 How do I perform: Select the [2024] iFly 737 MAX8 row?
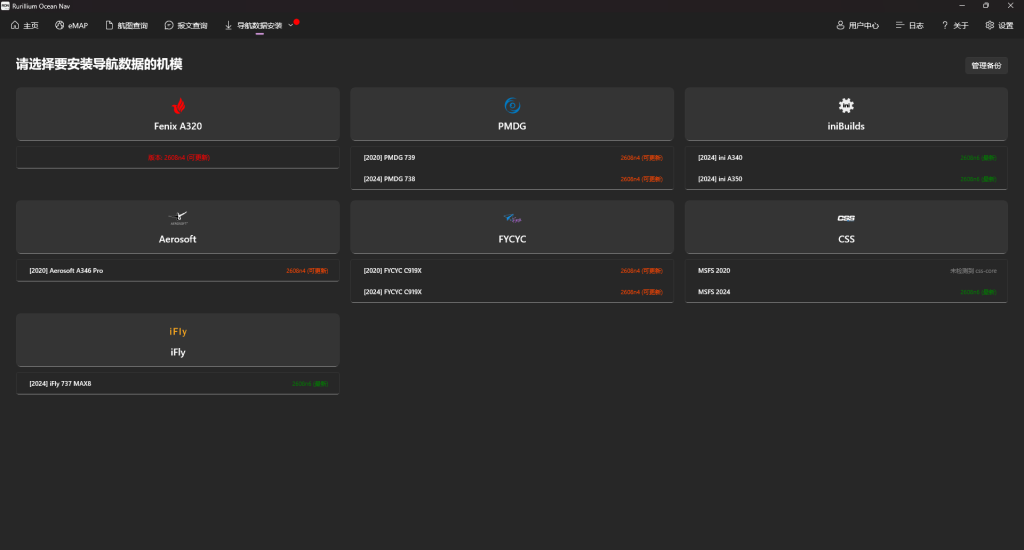[x=178, y=383]
